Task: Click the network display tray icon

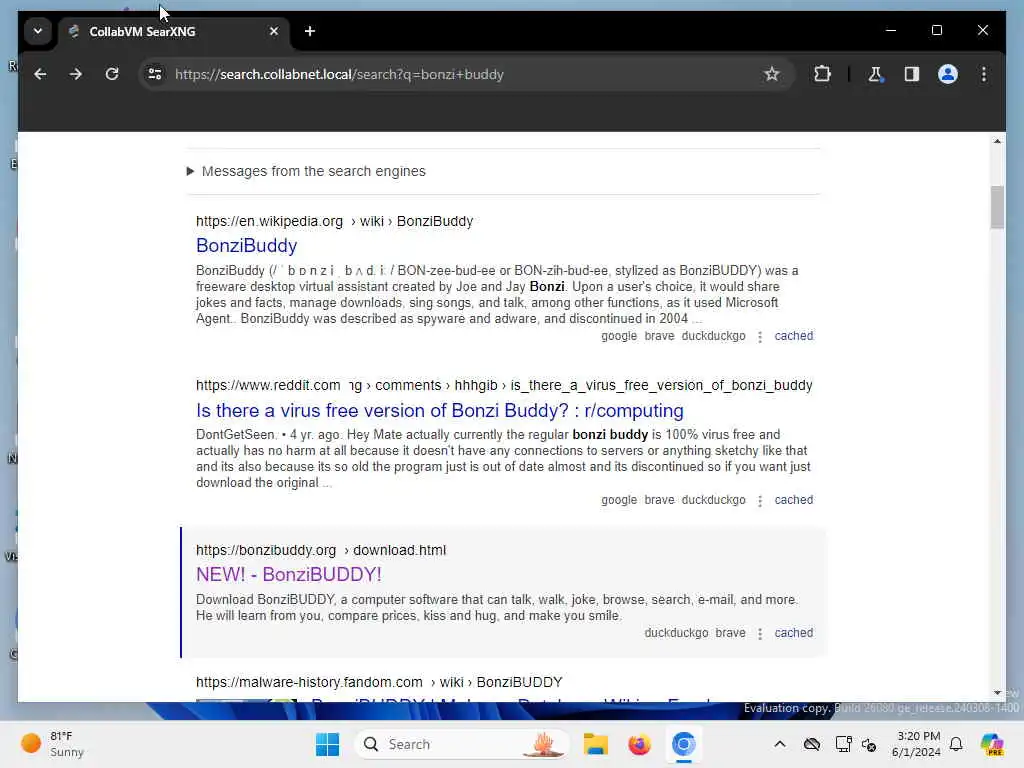Action: point(843,744)
